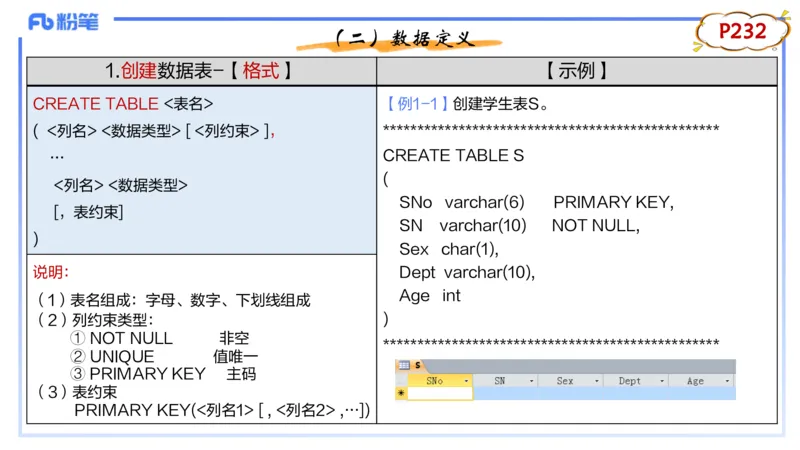Image resolution: width=800 pixels, height=450 pixels.
Task: Click the heading (二) 数据定义
Action: tap(405, 38)
